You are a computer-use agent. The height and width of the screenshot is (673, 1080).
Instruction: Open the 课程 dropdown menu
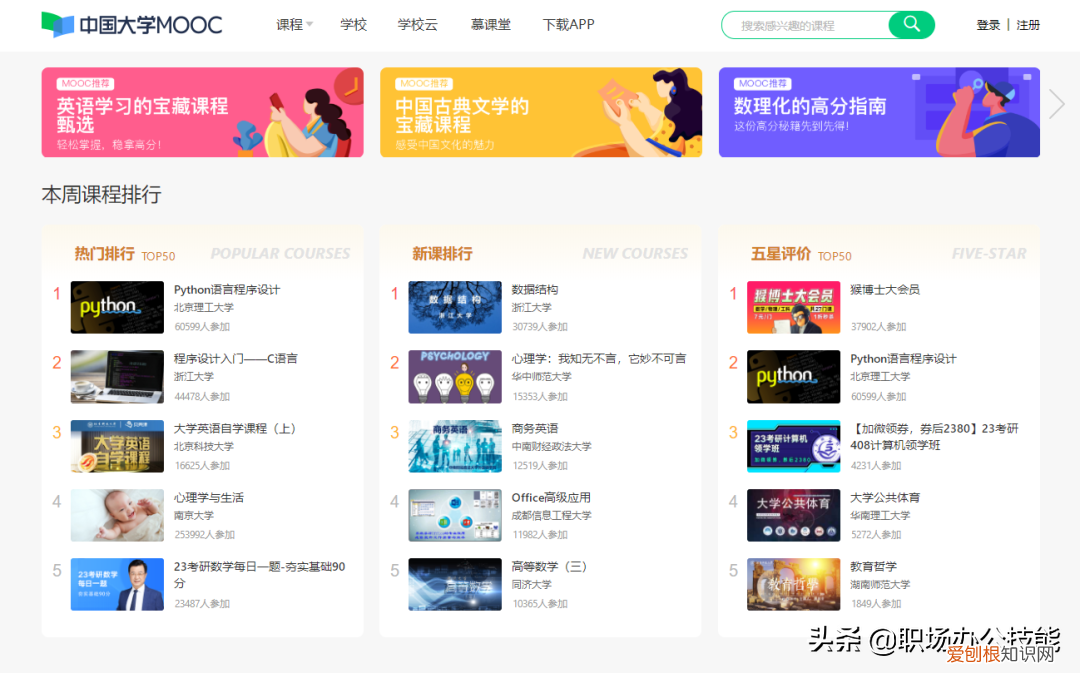[288, 24]
